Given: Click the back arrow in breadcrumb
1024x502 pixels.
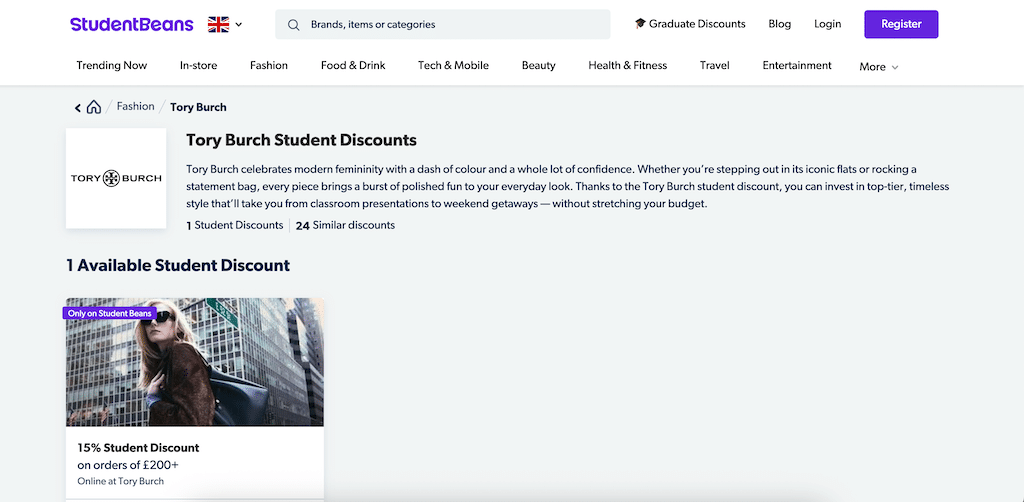Looking at the screenshot, I should tap(78, 108).
